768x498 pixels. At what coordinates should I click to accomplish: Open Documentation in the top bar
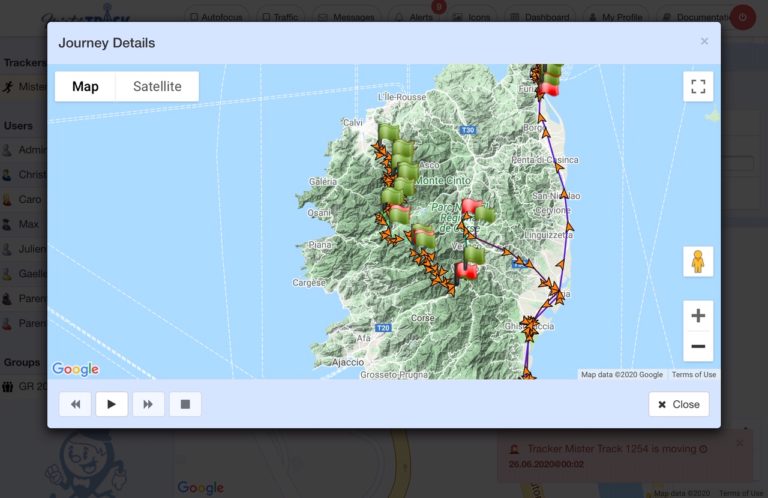coord(696,17)
